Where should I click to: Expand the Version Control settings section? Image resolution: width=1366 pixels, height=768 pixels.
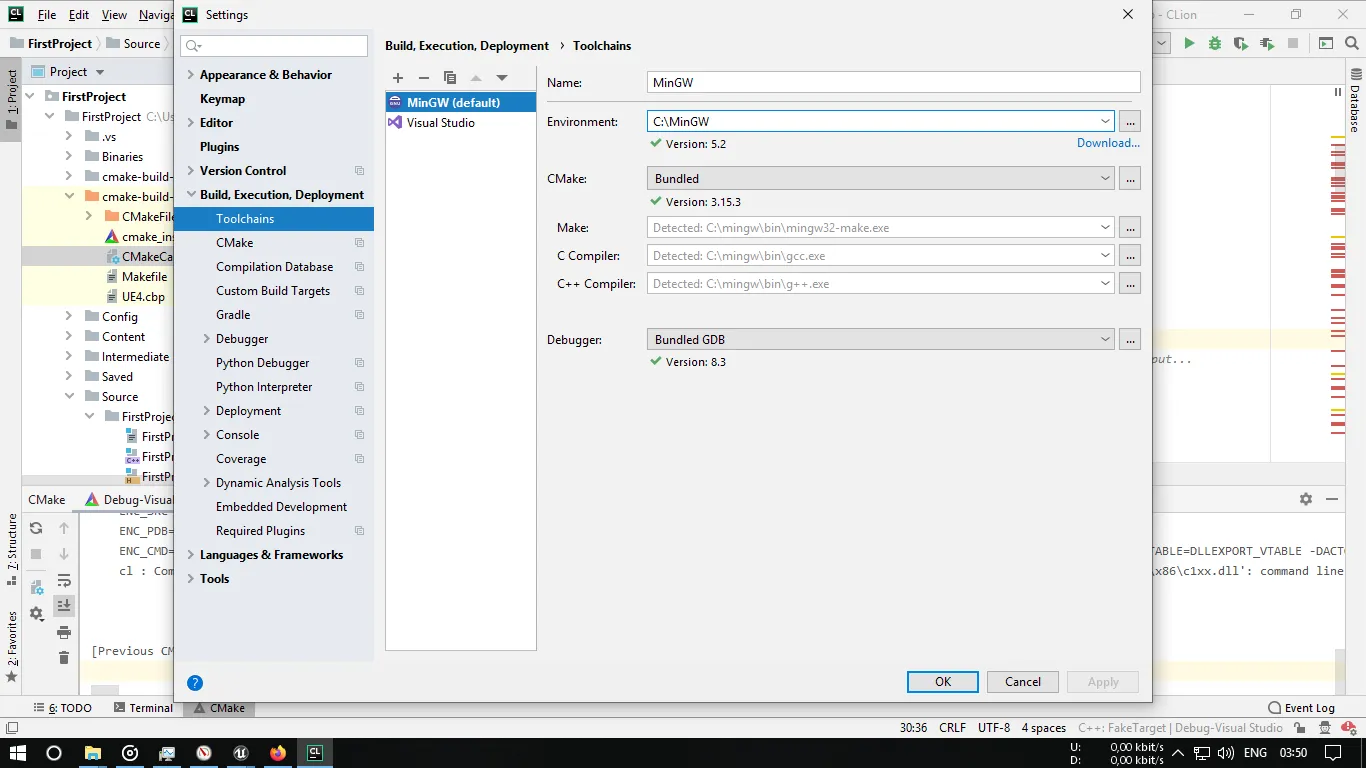191,171
